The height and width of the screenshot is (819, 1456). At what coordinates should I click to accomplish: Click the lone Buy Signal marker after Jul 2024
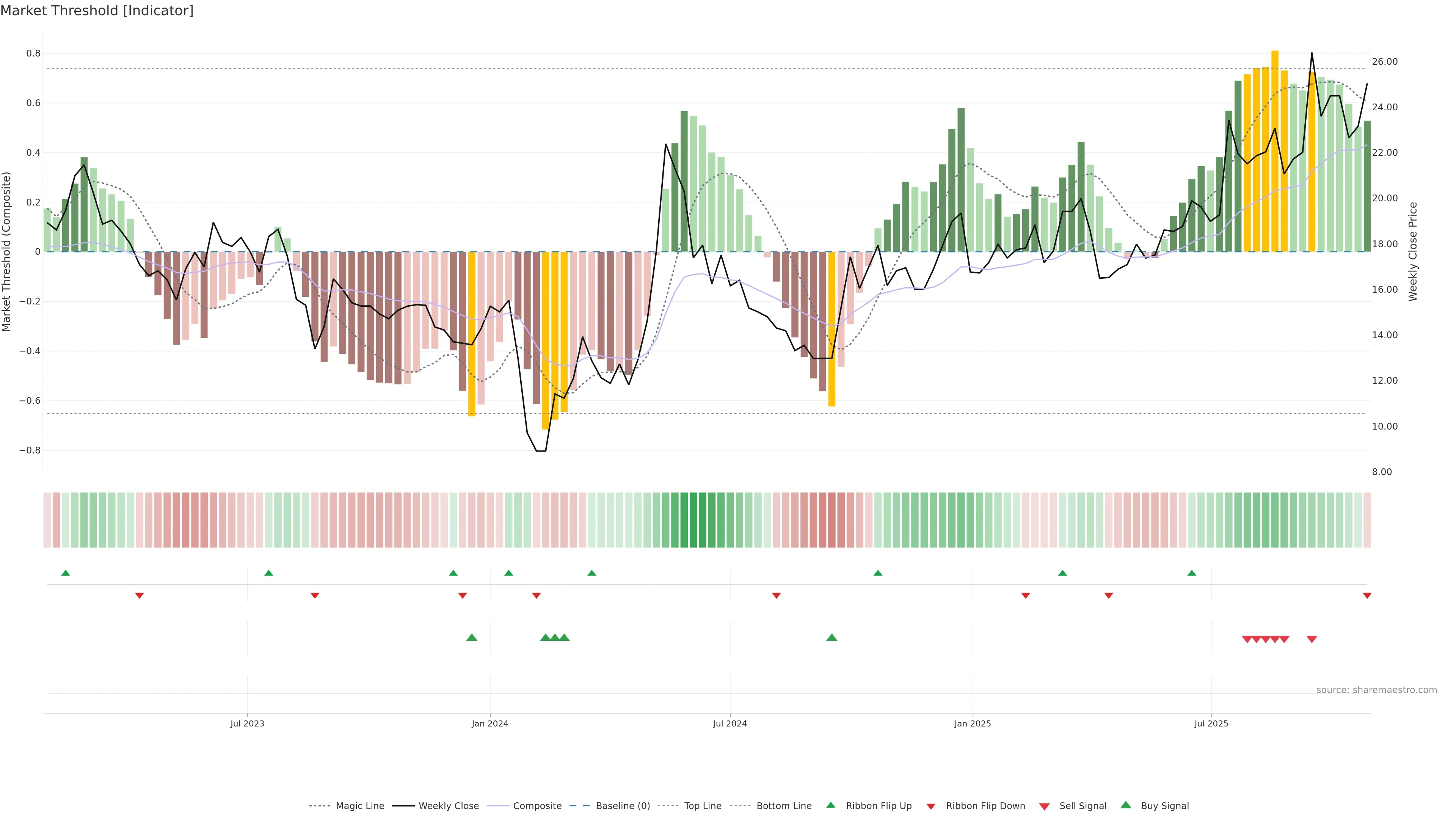tap(832, 637)
